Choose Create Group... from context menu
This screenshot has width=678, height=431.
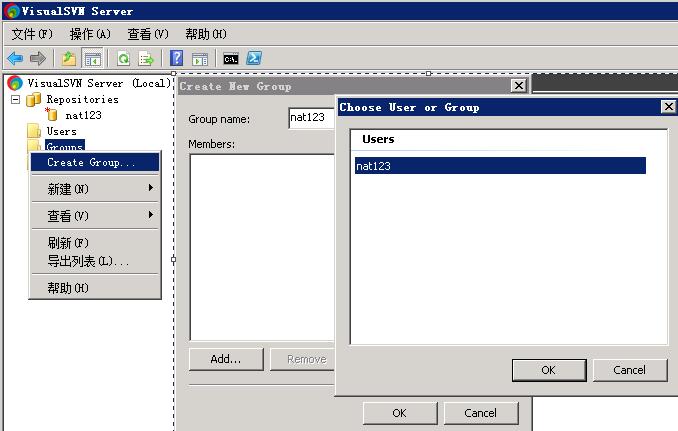90,162
